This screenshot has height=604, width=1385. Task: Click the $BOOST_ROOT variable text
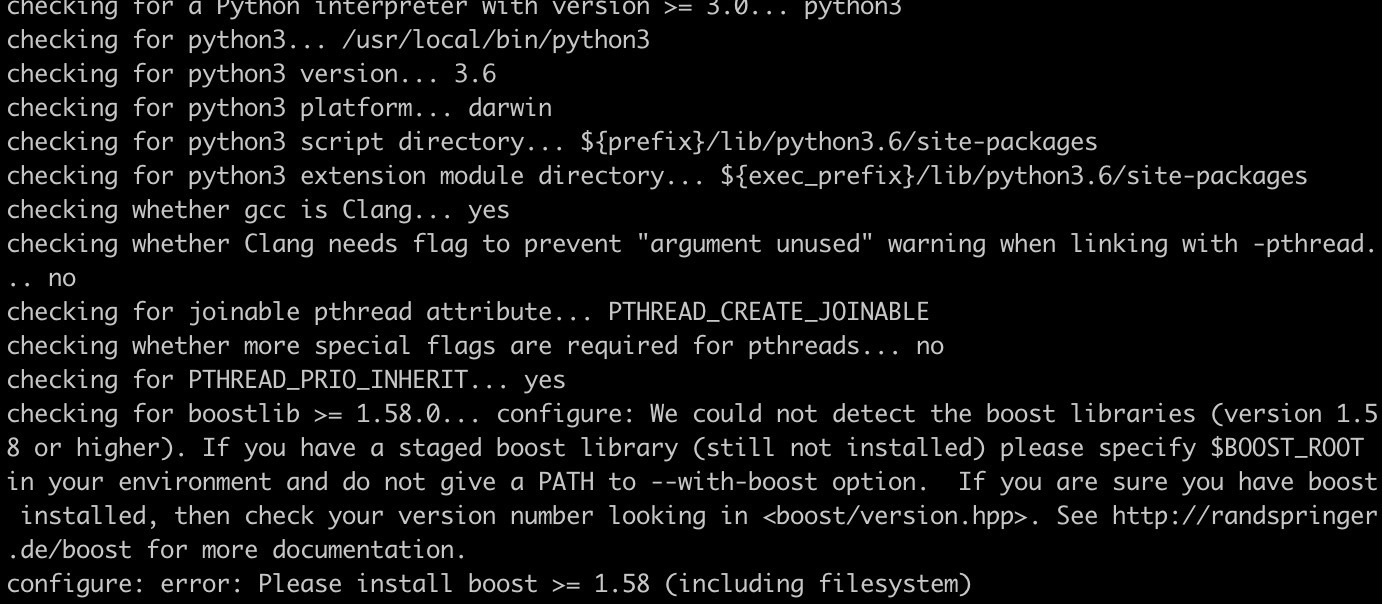[x=1287, y=448]
